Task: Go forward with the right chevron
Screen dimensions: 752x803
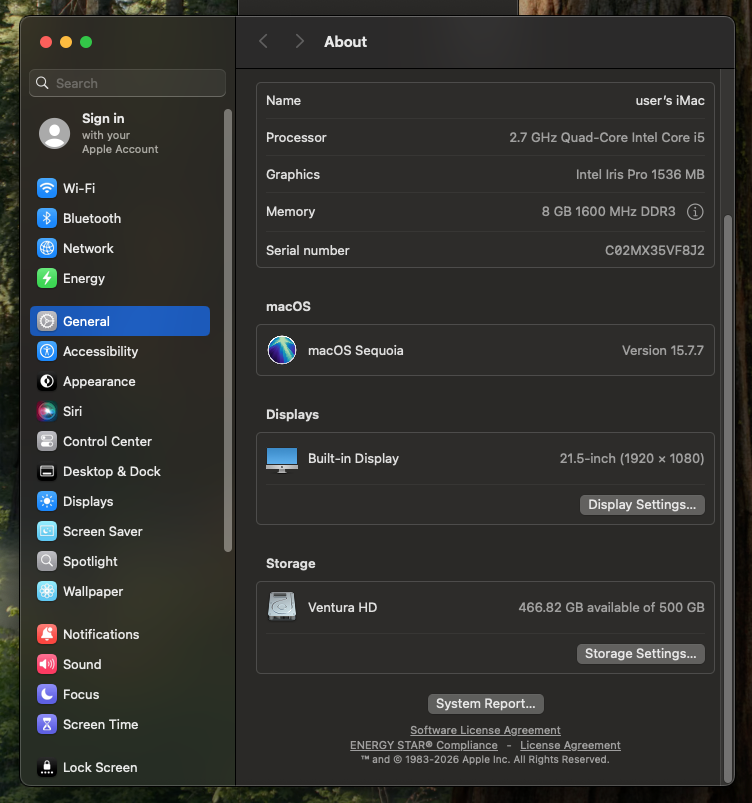Action: tap(300, 41)
